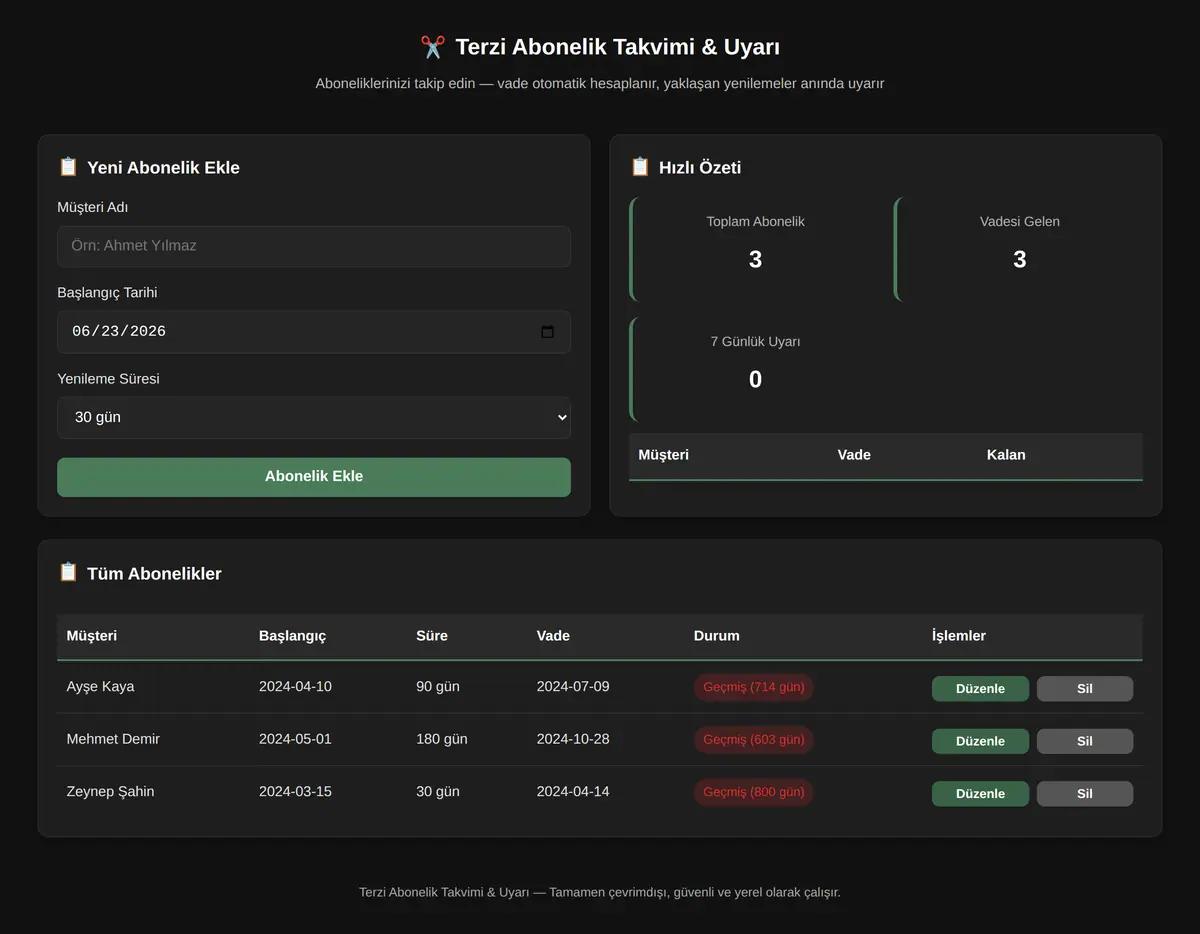This screenshot has width=1200, height=934.
Task: Open the calendar picker in Başlangıç Tarihi
Action: tap(547, 332)
